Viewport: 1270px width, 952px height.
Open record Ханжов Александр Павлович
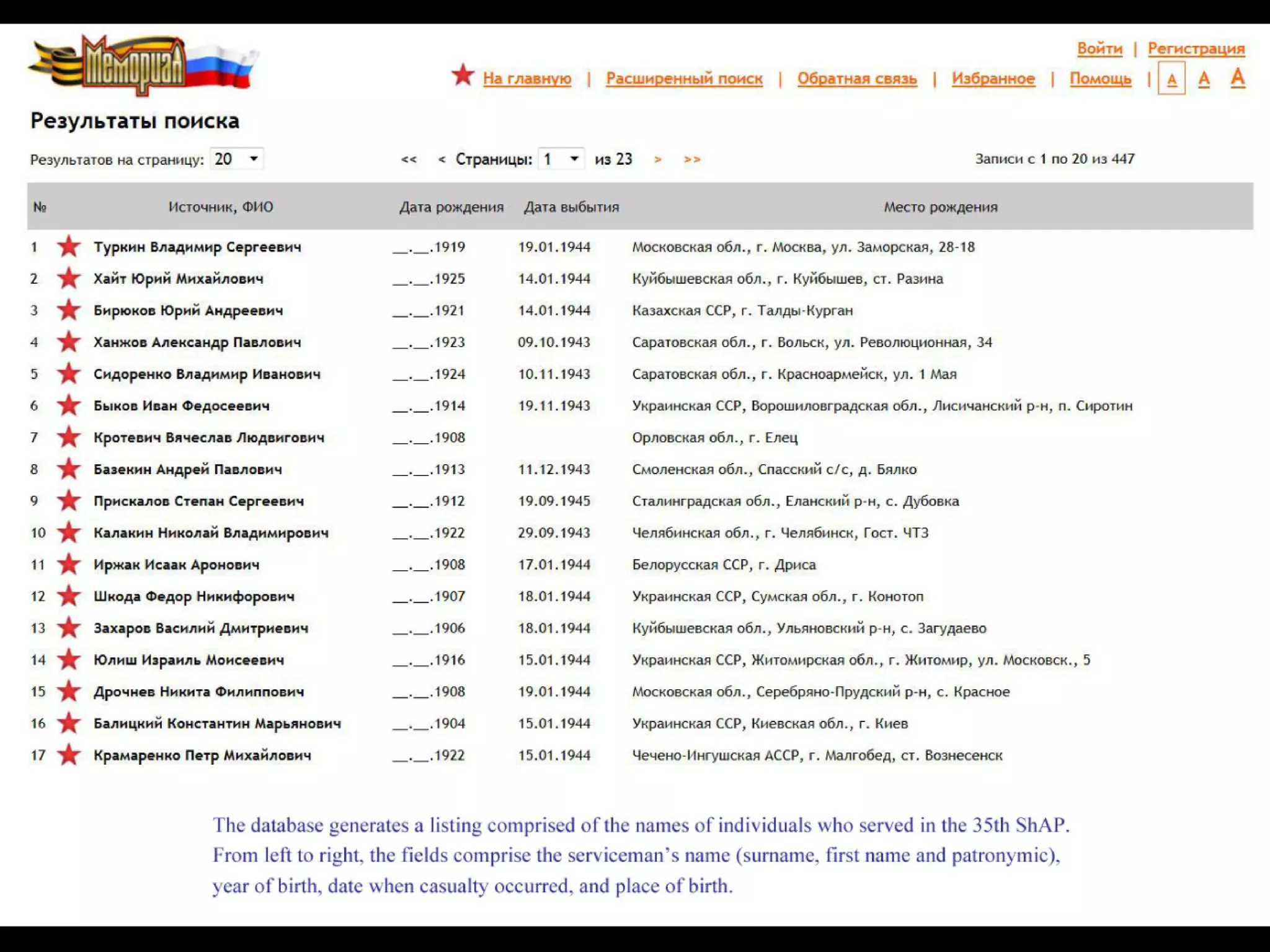[197, 342]
